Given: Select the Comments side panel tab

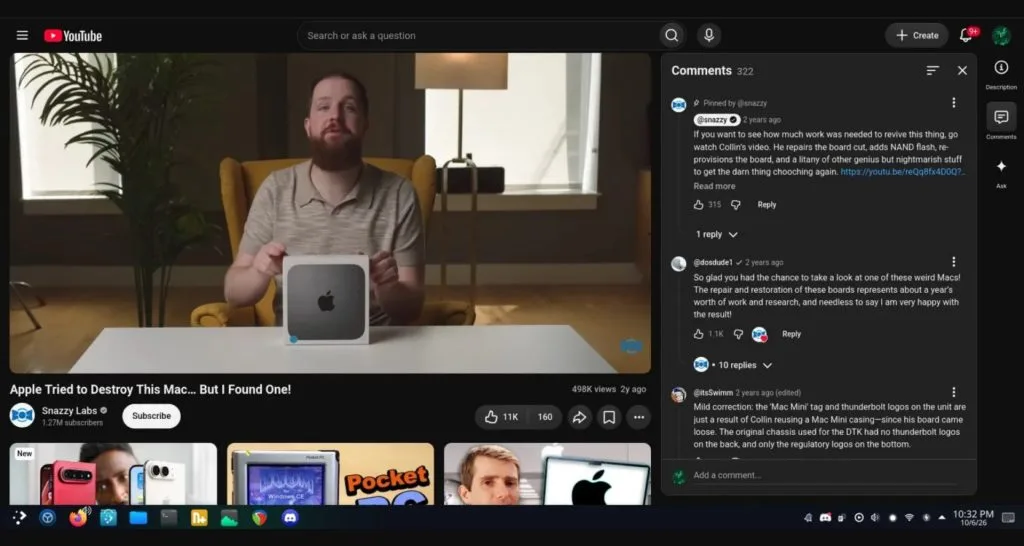Looking at the screenshot, I should [x=1001, y=121].
